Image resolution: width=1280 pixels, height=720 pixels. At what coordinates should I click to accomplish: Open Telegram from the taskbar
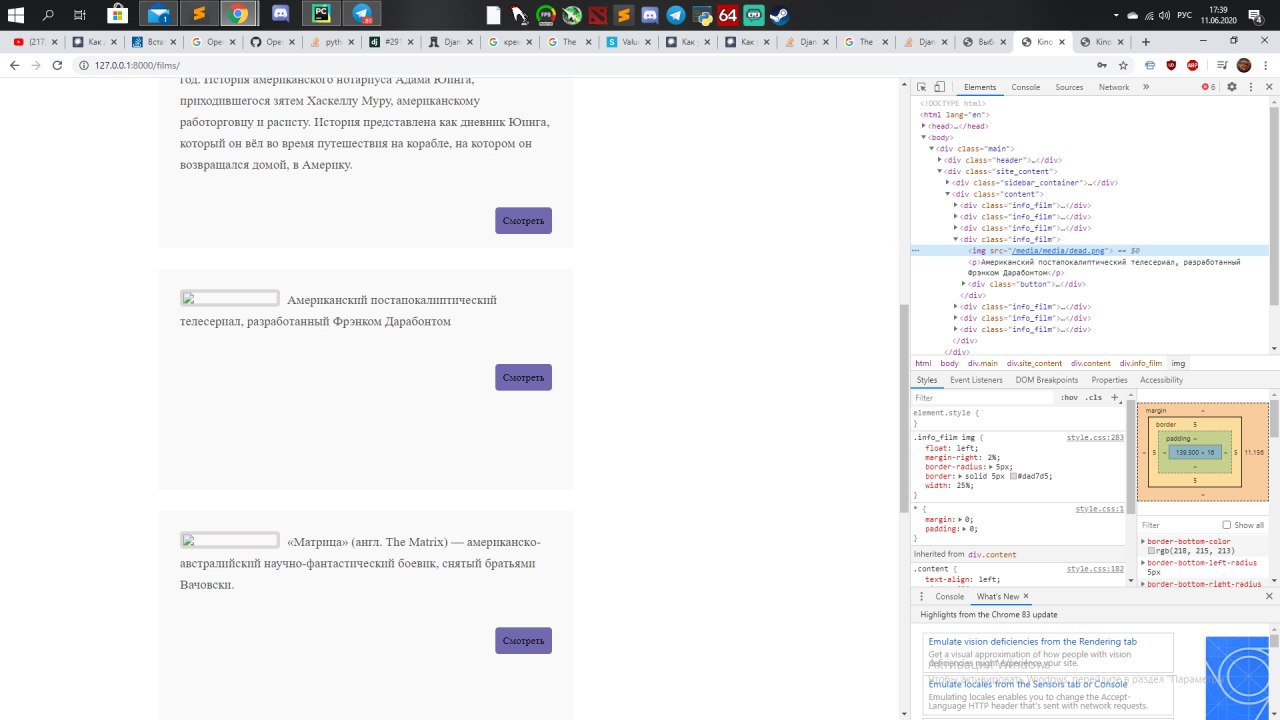pos(362,14)
